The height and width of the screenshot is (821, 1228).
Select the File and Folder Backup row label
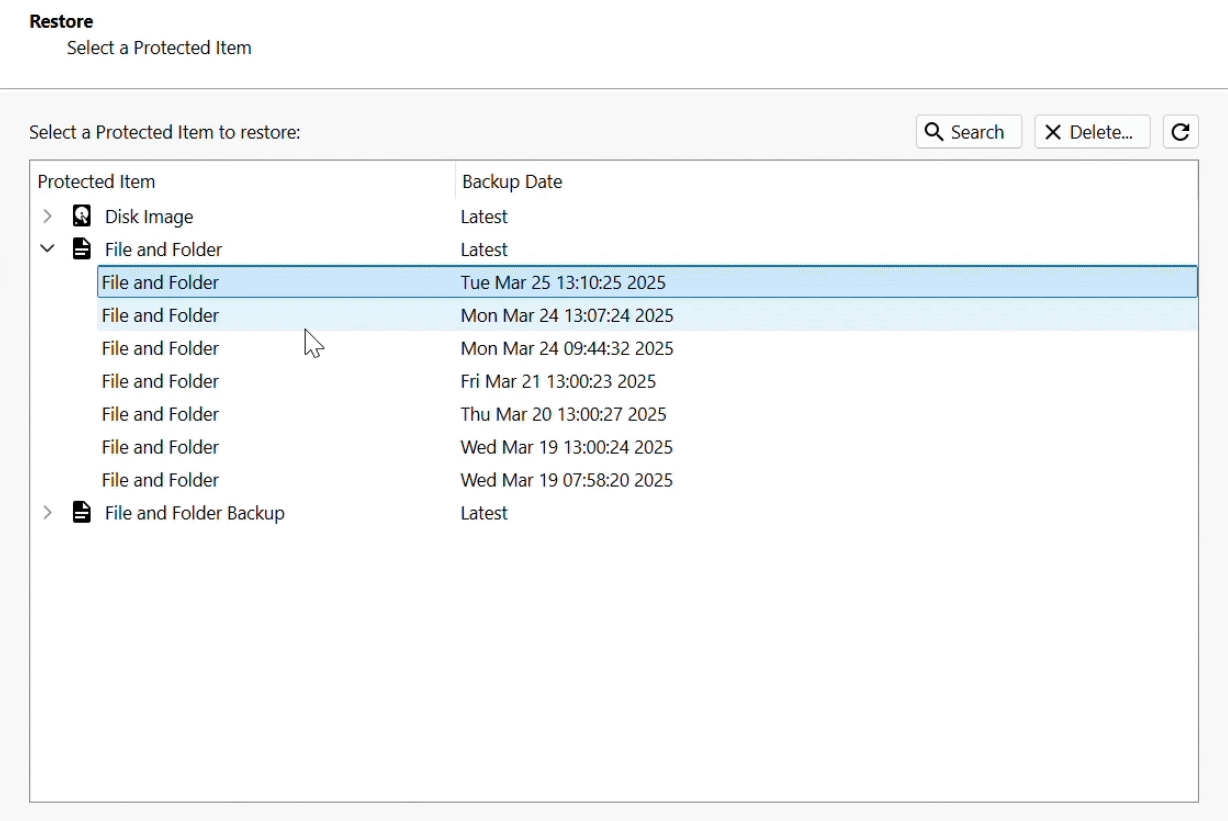195,513
